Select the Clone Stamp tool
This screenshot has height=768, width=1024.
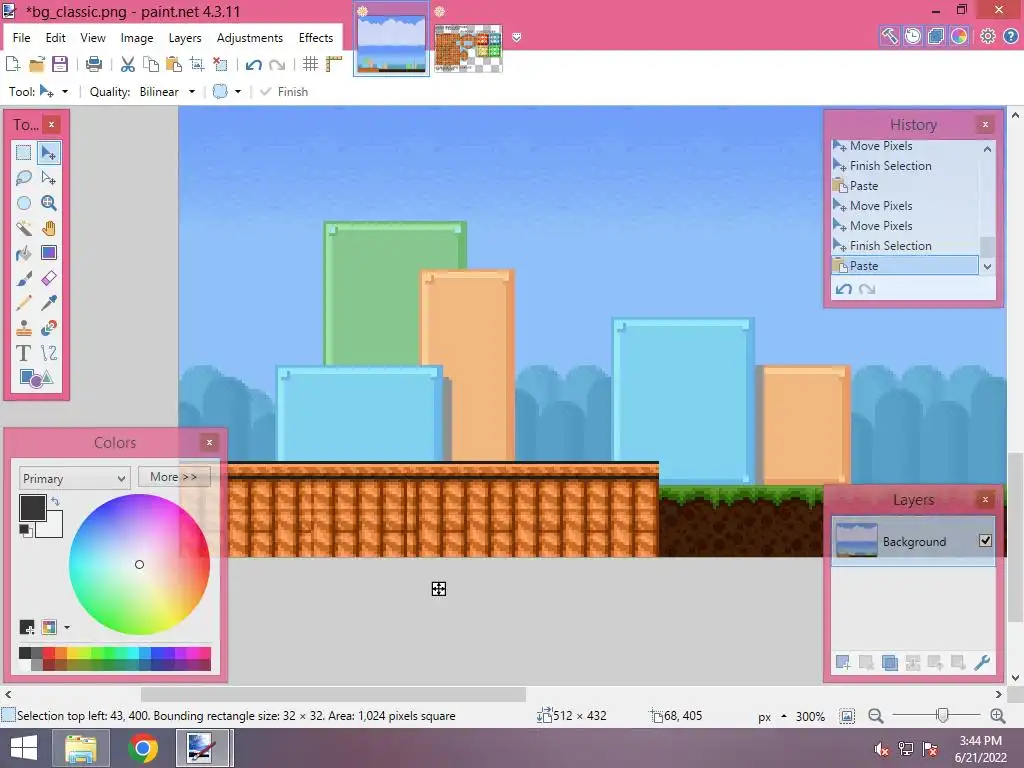[x=24, y=328]
